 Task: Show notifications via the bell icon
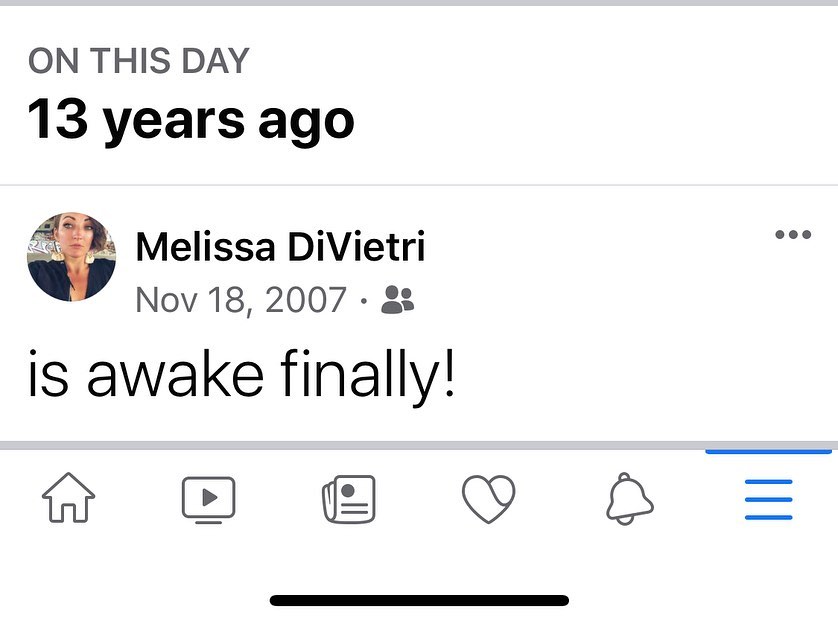click(x=629, y=498)
